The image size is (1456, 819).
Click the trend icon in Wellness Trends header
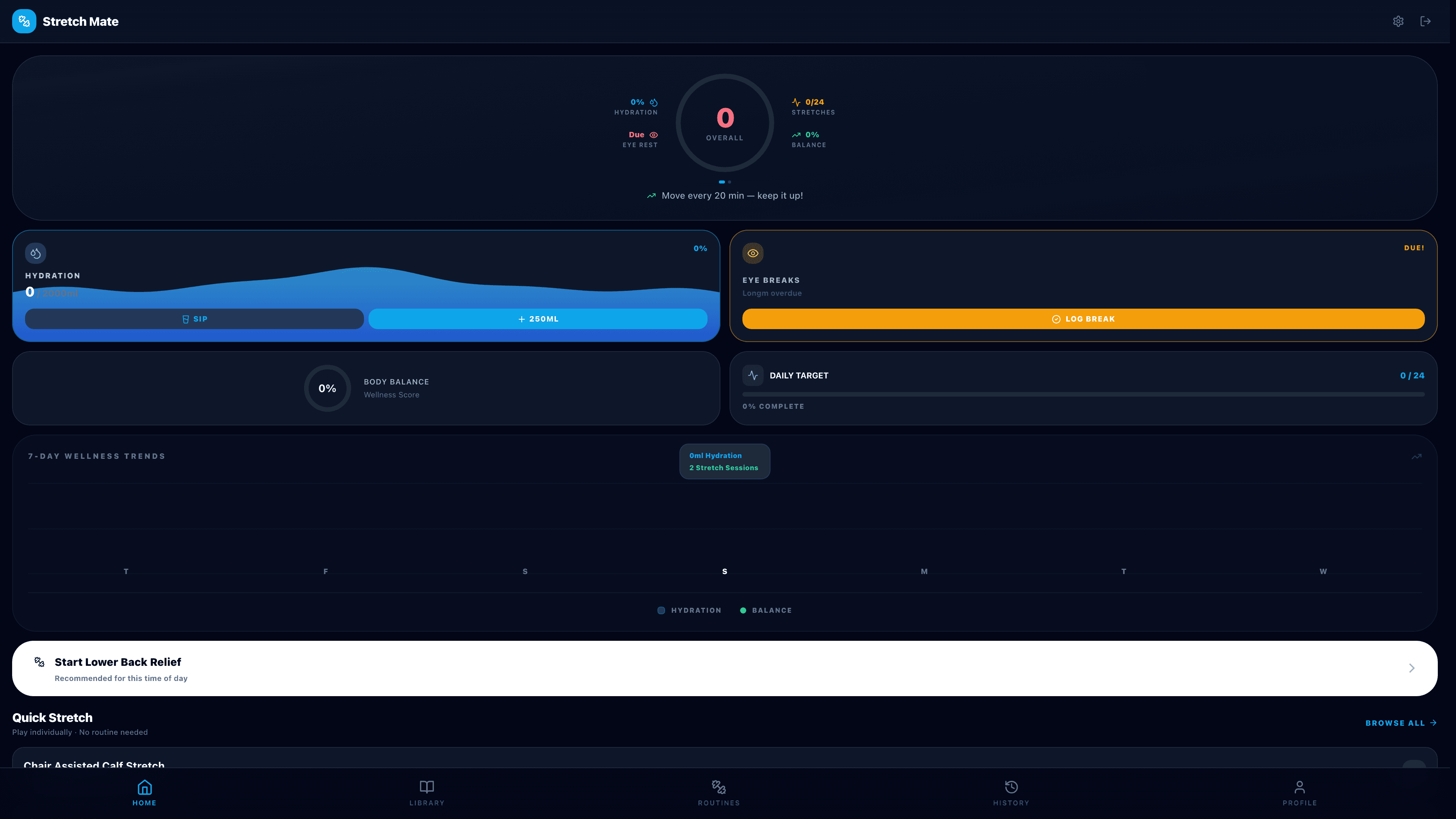click(1417, 456)
